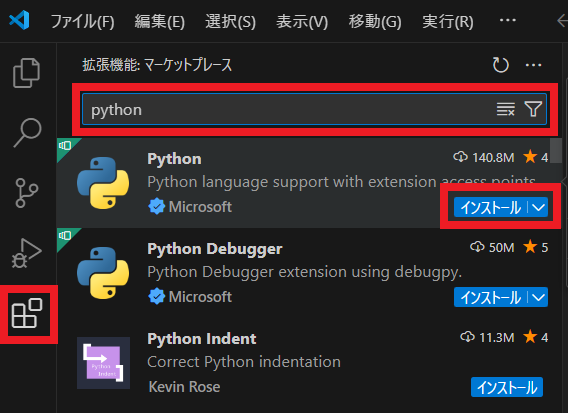568x413 pixels.
Task: Open the Source Control view icon
Action: click(27, 193)
